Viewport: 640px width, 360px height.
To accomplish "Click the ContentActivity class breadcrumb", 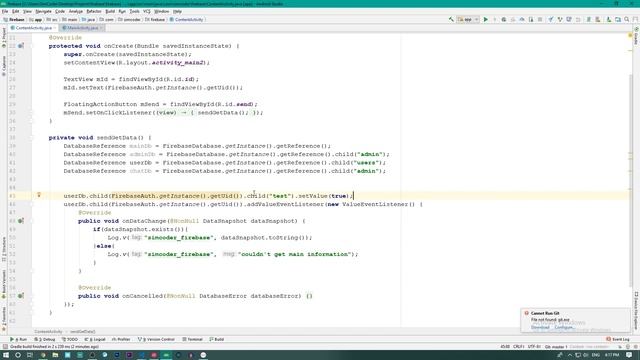I will [187, 19].
